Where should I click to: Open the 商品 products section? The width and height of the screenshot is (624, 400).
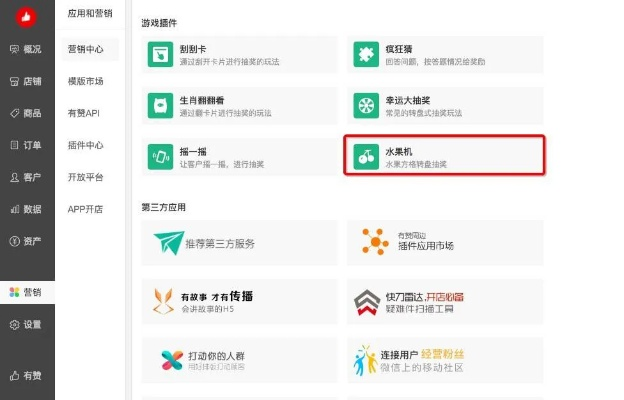(x=26, y=113)
